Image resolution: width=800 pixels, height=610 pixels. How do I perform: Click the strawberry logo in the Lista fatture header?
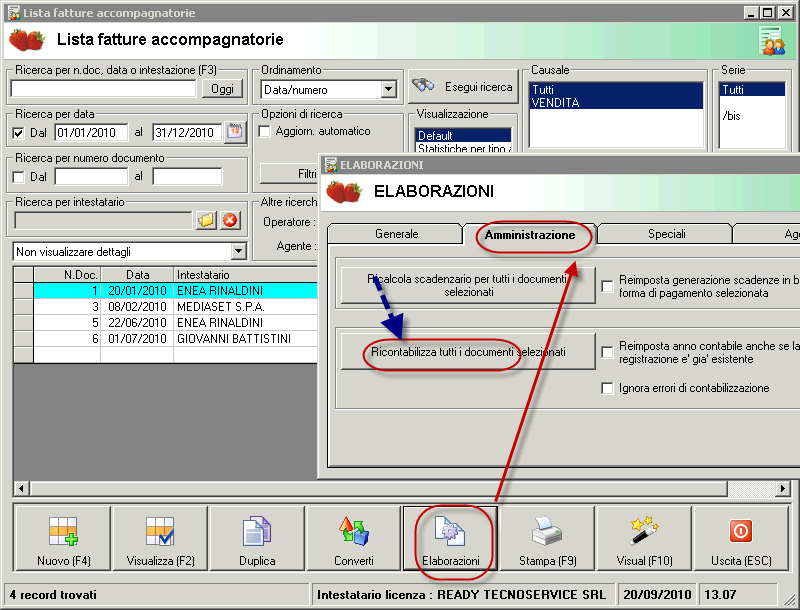(x=28, y=40)
